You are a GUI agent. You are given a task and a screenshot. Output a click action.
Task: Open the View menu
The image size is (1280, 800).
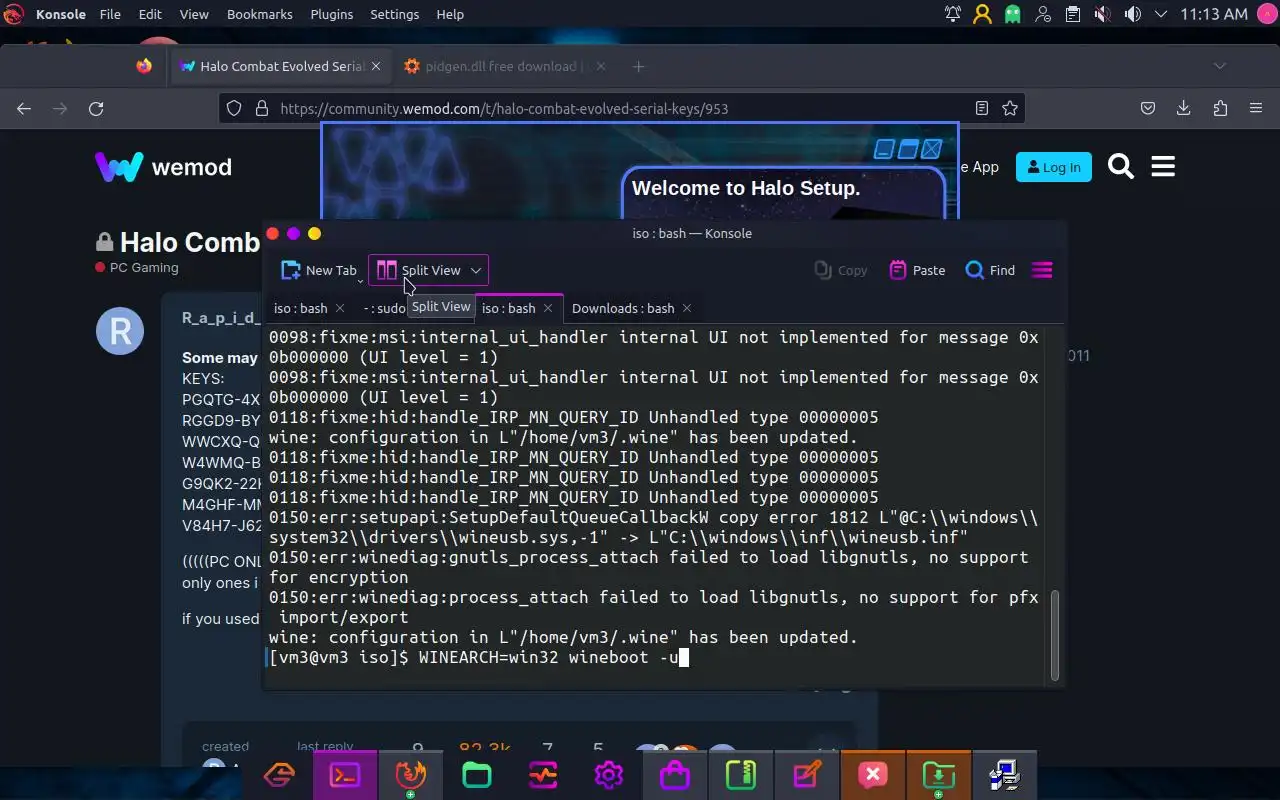(x=194, y=14)
